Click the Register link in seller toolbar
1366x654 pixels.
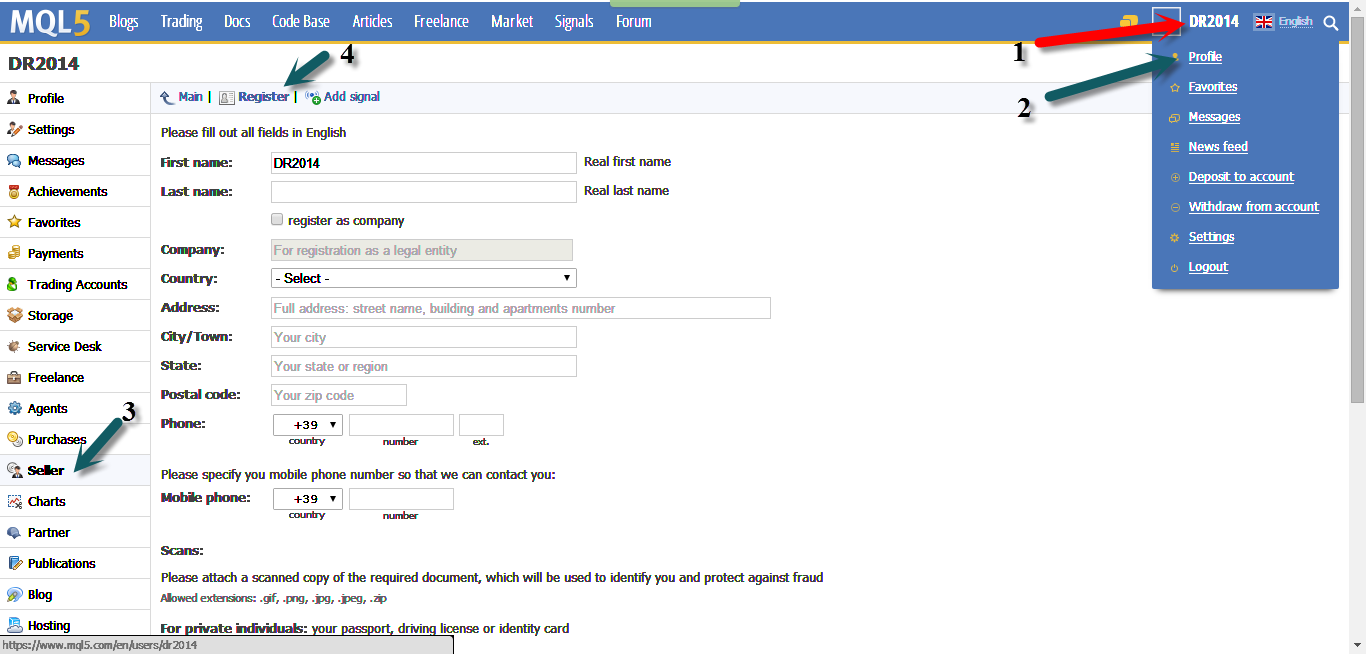tap(264, 97)
